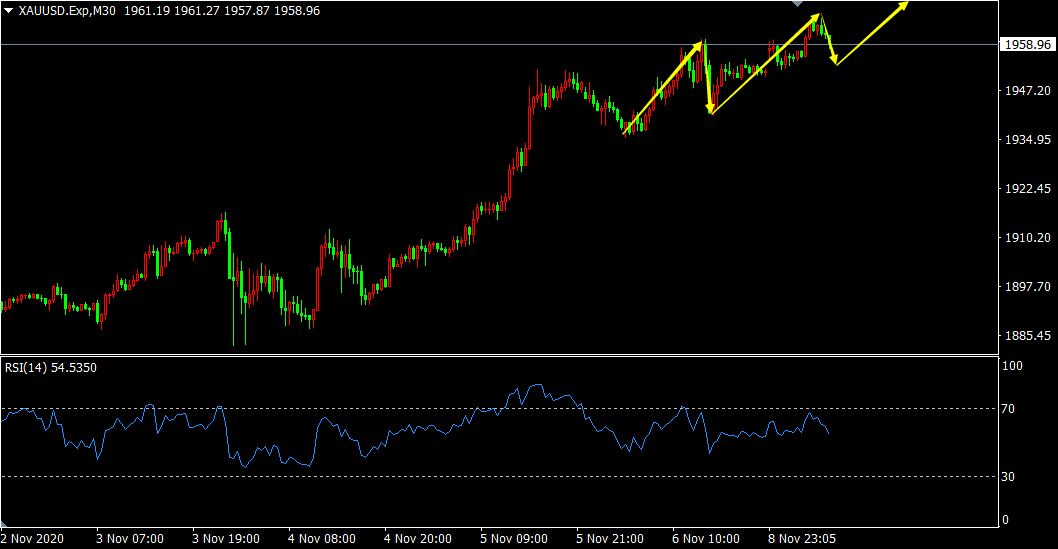This screenshot has width=1058, height=549.
Task: Click the small corner triangle in the RSI window
Action: point(3,524)
